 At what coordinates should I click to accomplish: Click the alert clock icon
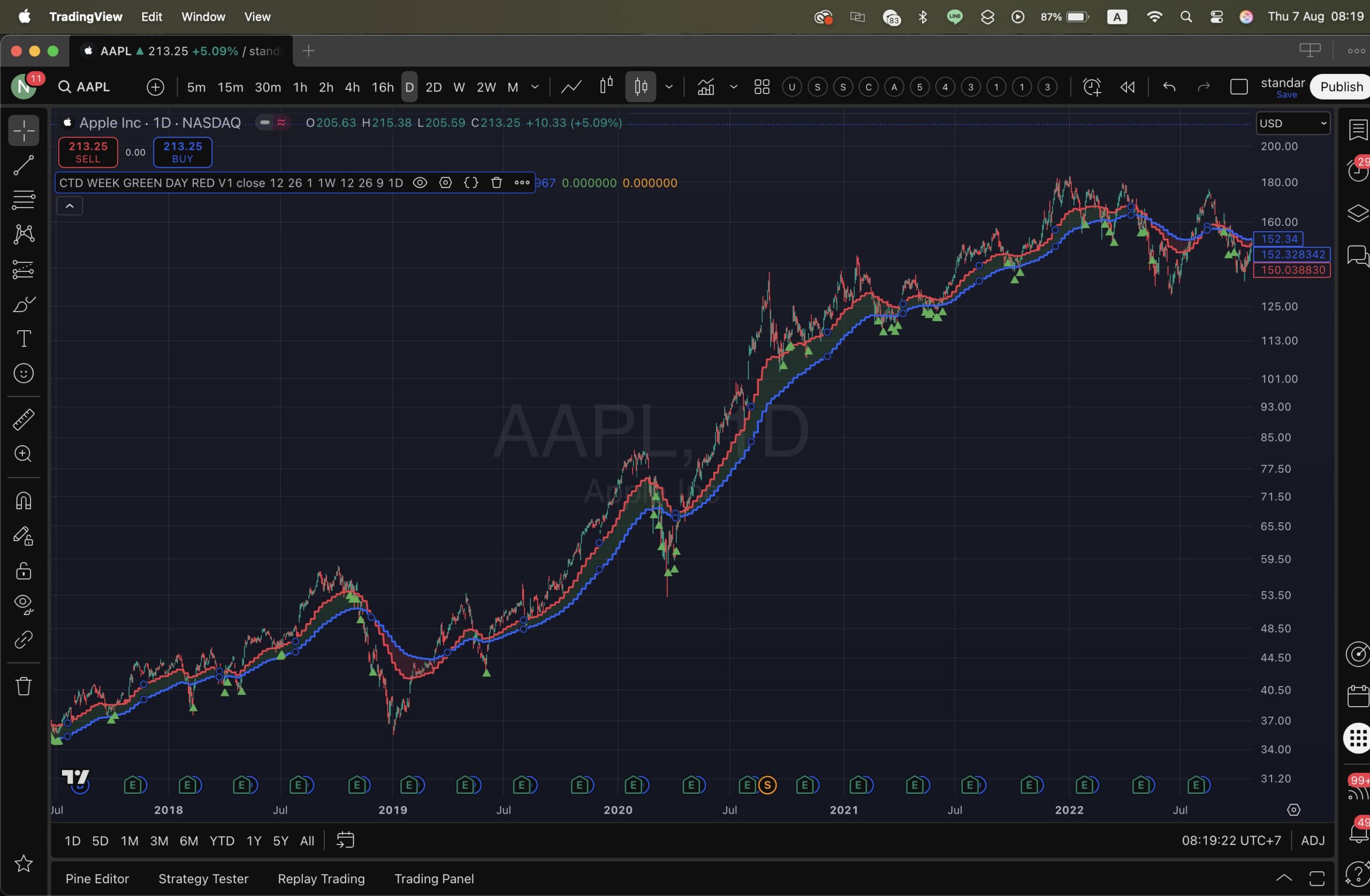(1091, 87)
